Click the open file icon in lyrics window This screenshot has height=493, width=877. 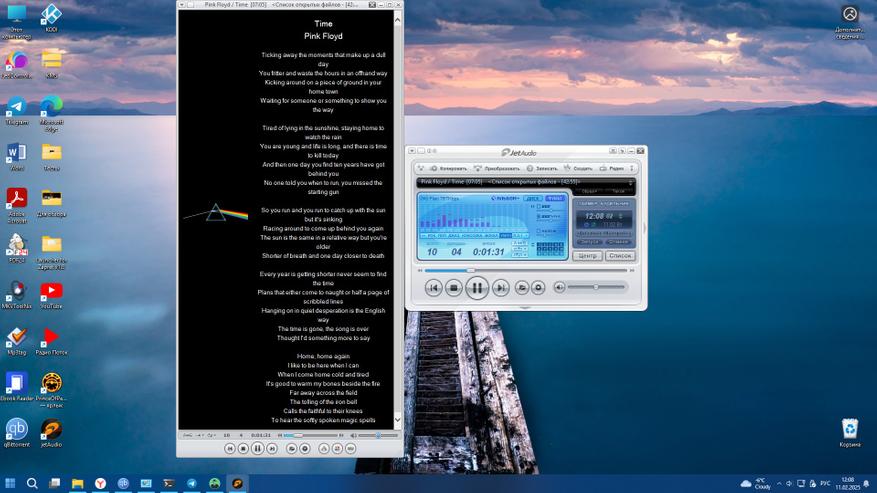click(x=291, y=448)
